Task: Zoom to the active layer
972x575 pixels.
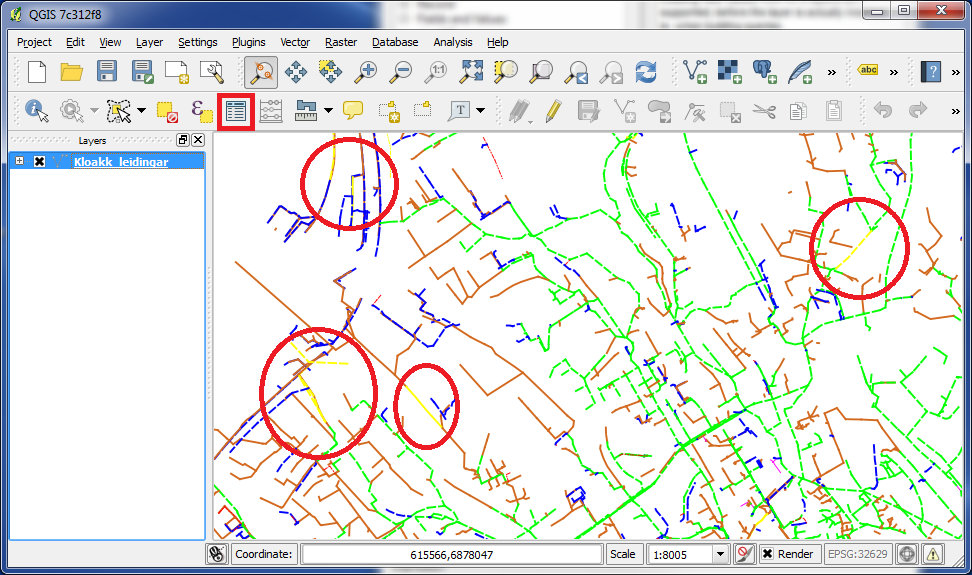Action: pos(541,72)
